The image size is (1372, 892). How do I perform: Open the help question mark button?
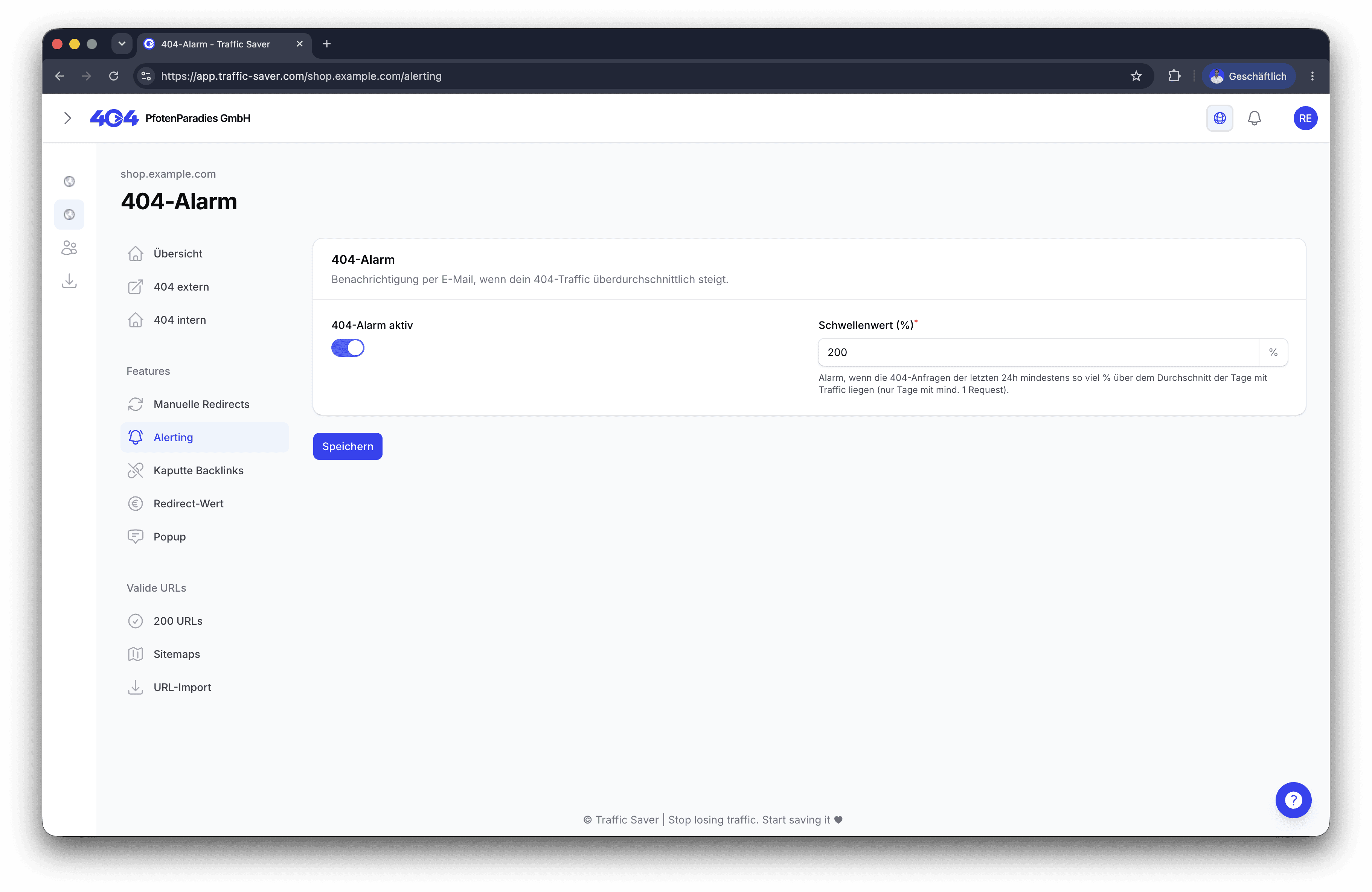(1293, 800)
